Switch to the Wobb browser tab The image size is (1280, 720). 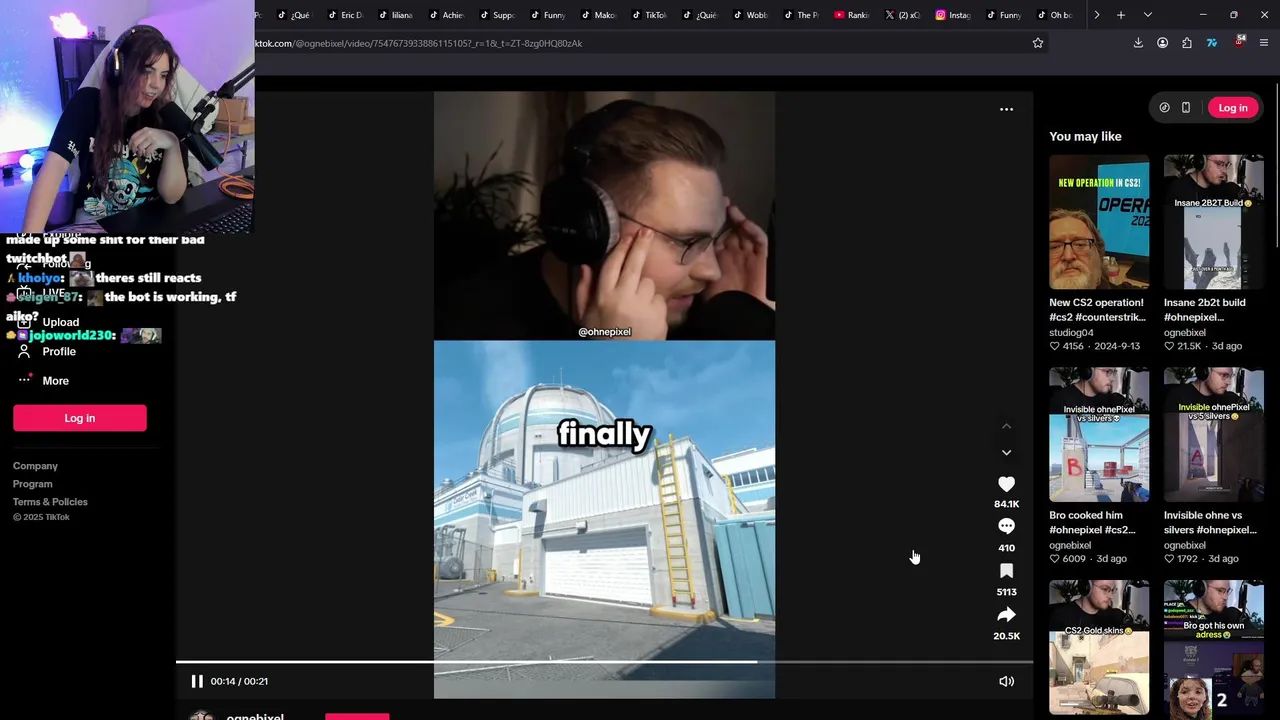751,15
